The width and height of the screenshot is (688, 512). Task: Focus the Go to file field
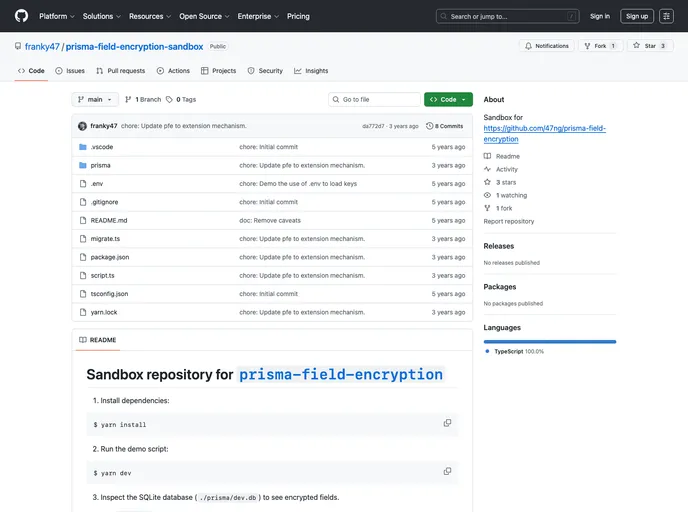click(378, 99)
